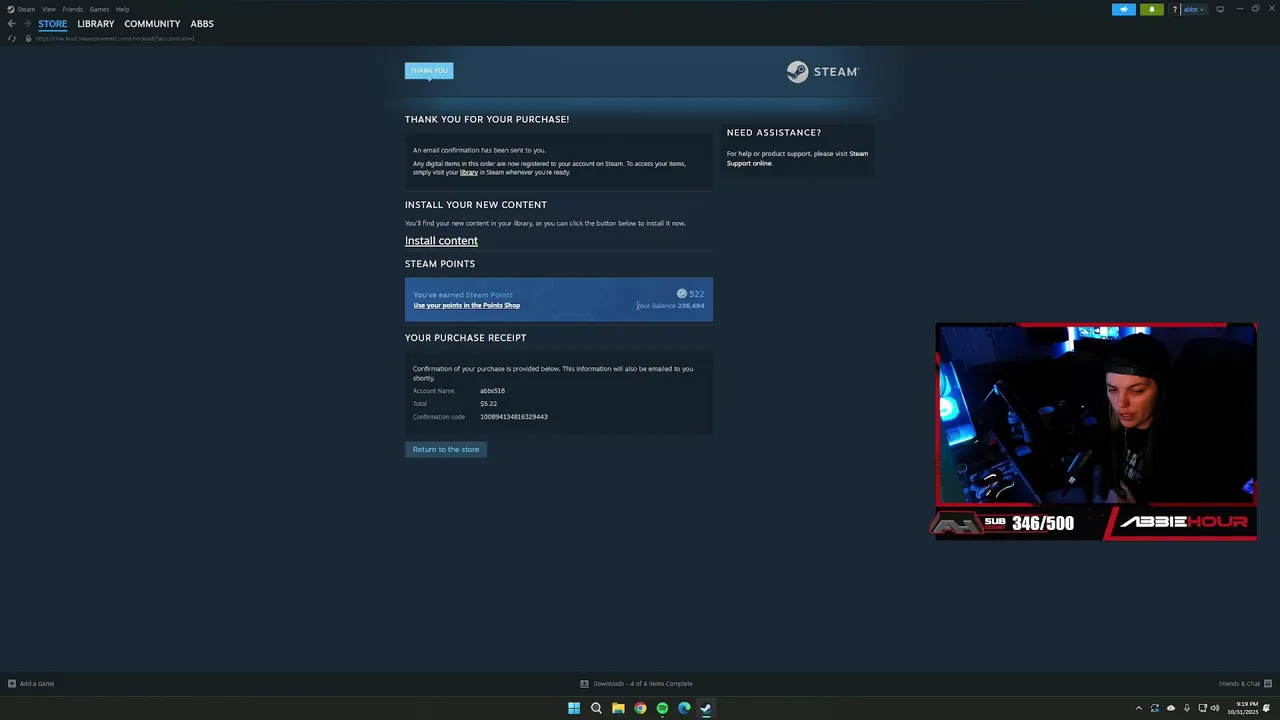The image size is (1280, 720).
Task: Click the Install content link
Action: pos(441,241)
